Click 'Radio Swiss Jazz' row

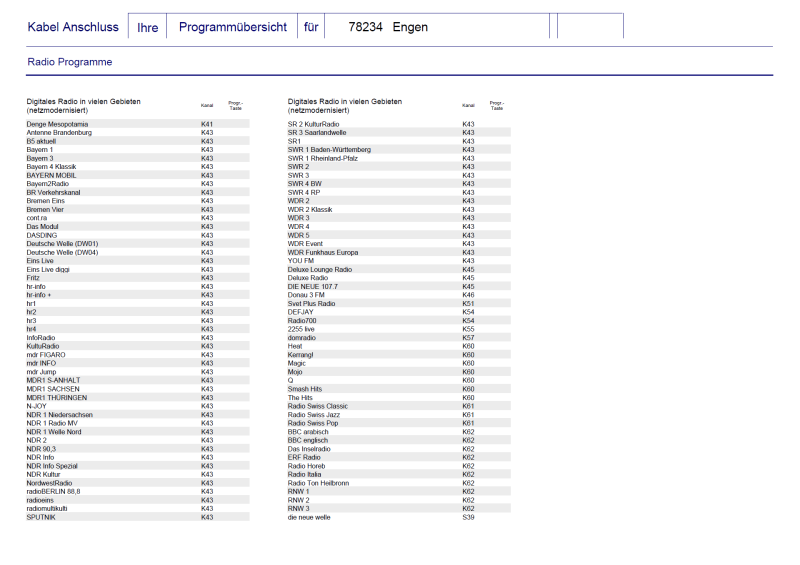click(399, 415)
